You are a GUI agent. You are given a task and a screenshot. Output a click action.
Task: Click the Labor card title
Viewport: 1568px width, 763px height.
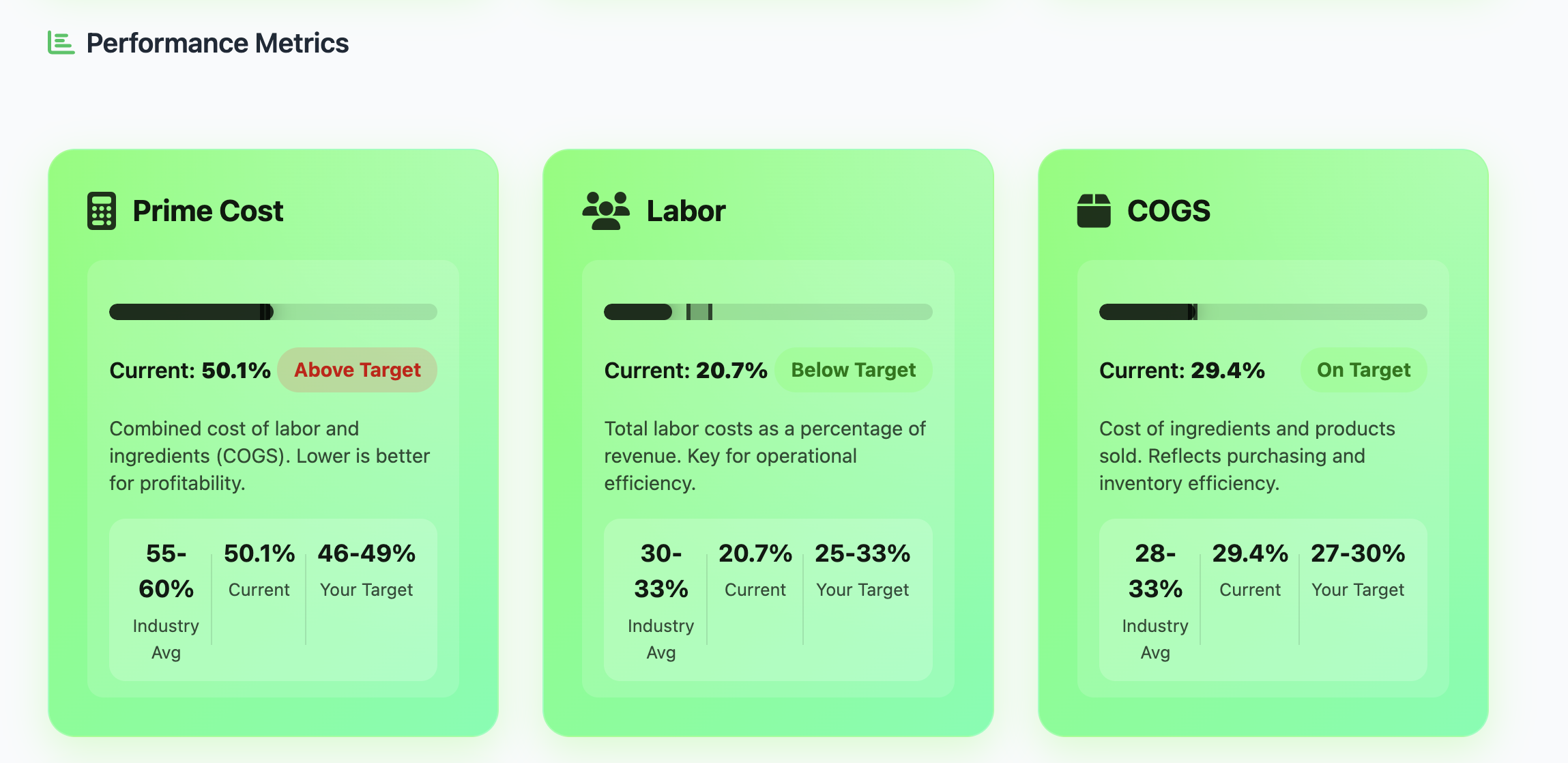coord(686,211)
